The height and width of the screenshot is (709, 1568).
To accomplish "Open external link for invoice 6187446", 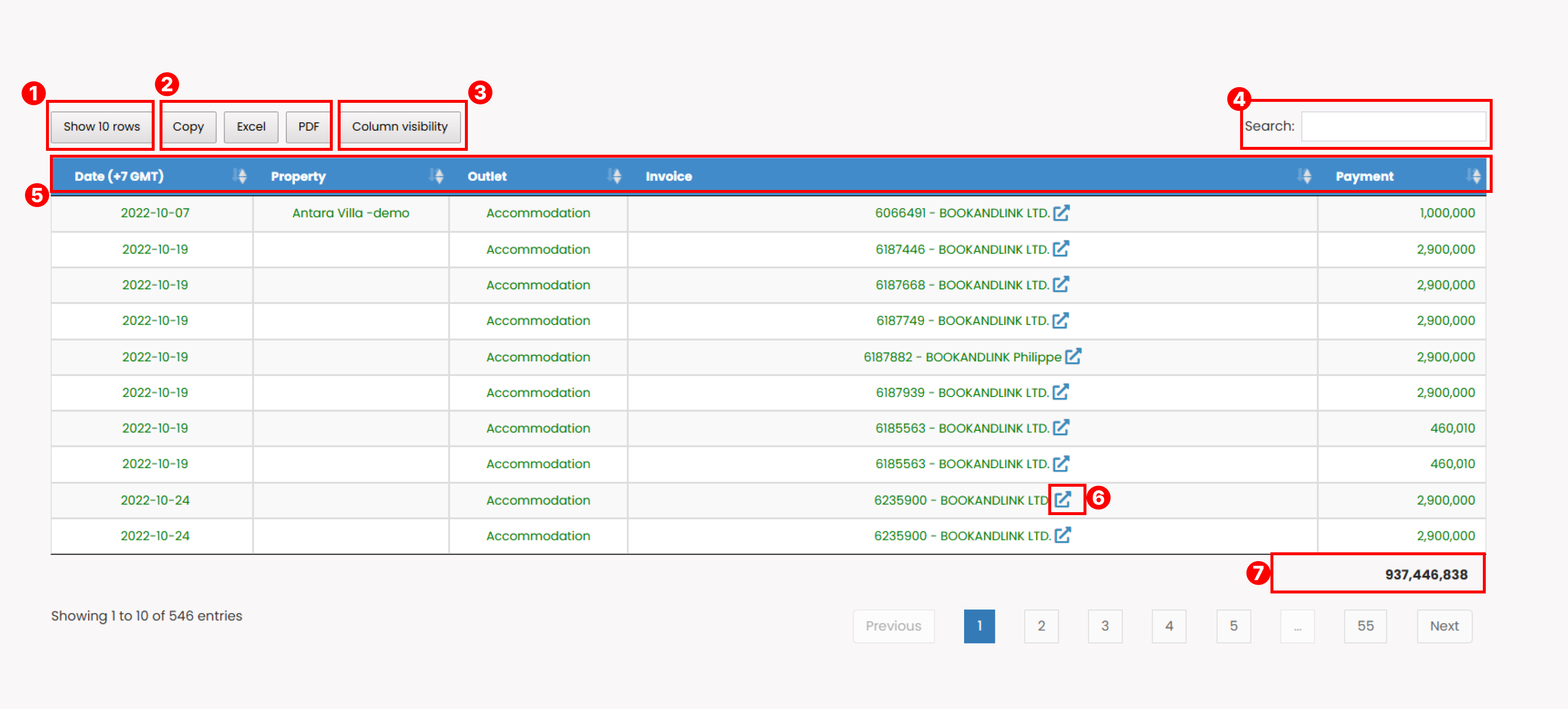I will 1061,249.
